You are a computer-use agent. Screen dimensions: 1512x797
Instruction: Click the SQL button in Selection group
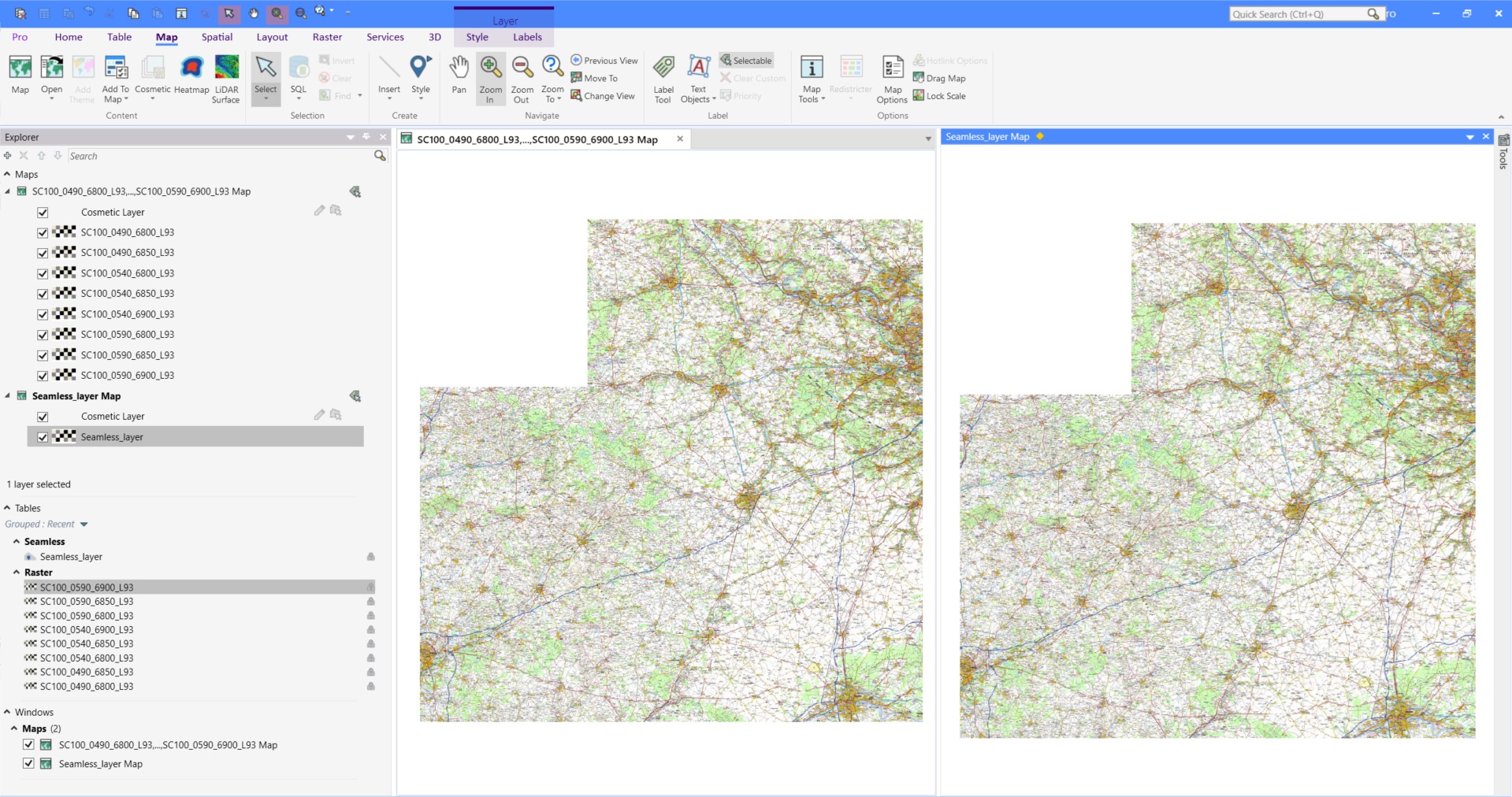click(298, 77)
